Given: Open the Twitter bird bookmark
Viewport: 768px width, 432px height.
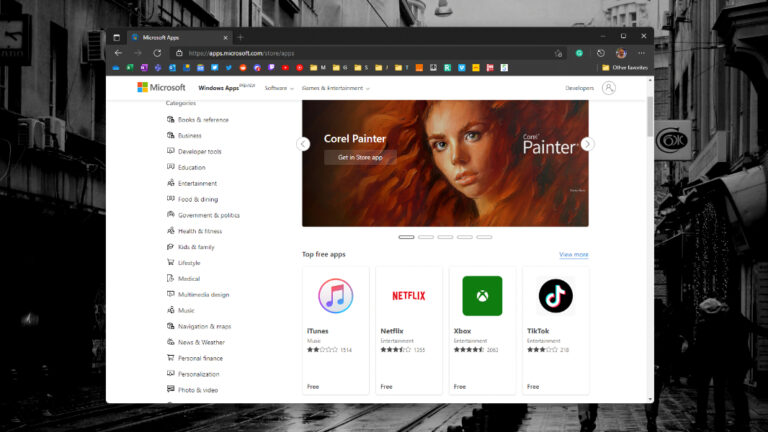Looking at the screenshot, I should tap(229, 68).
